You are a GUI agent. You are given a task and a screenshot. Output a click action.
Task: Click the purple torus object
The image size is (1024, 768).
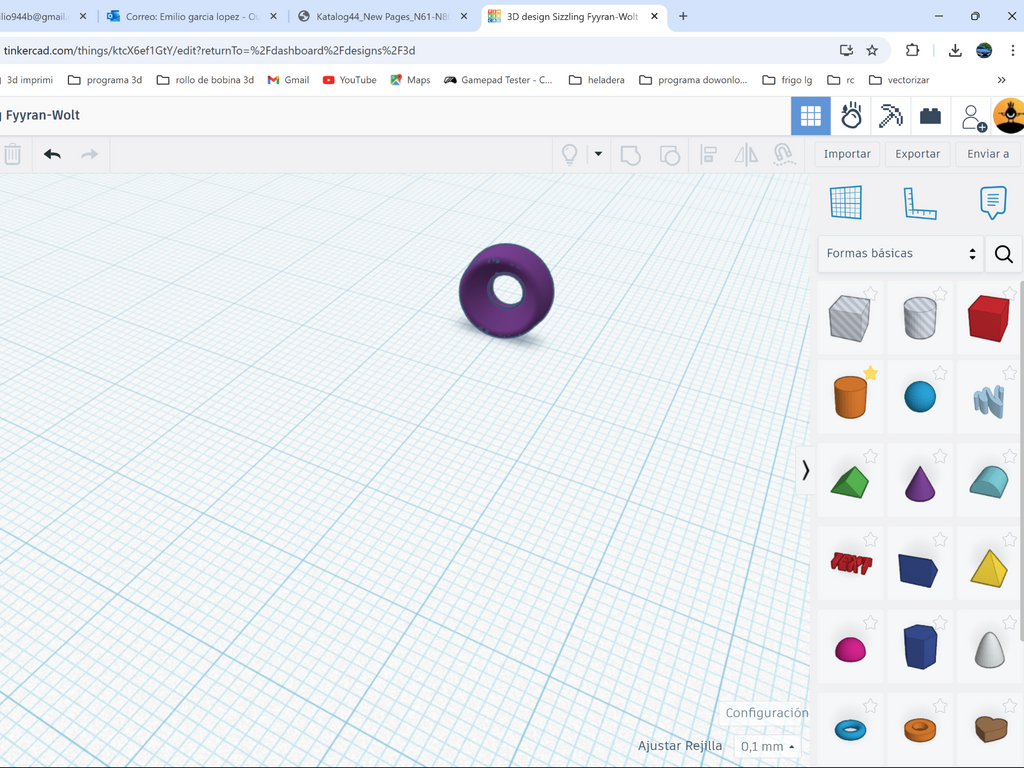coord(507,291)
